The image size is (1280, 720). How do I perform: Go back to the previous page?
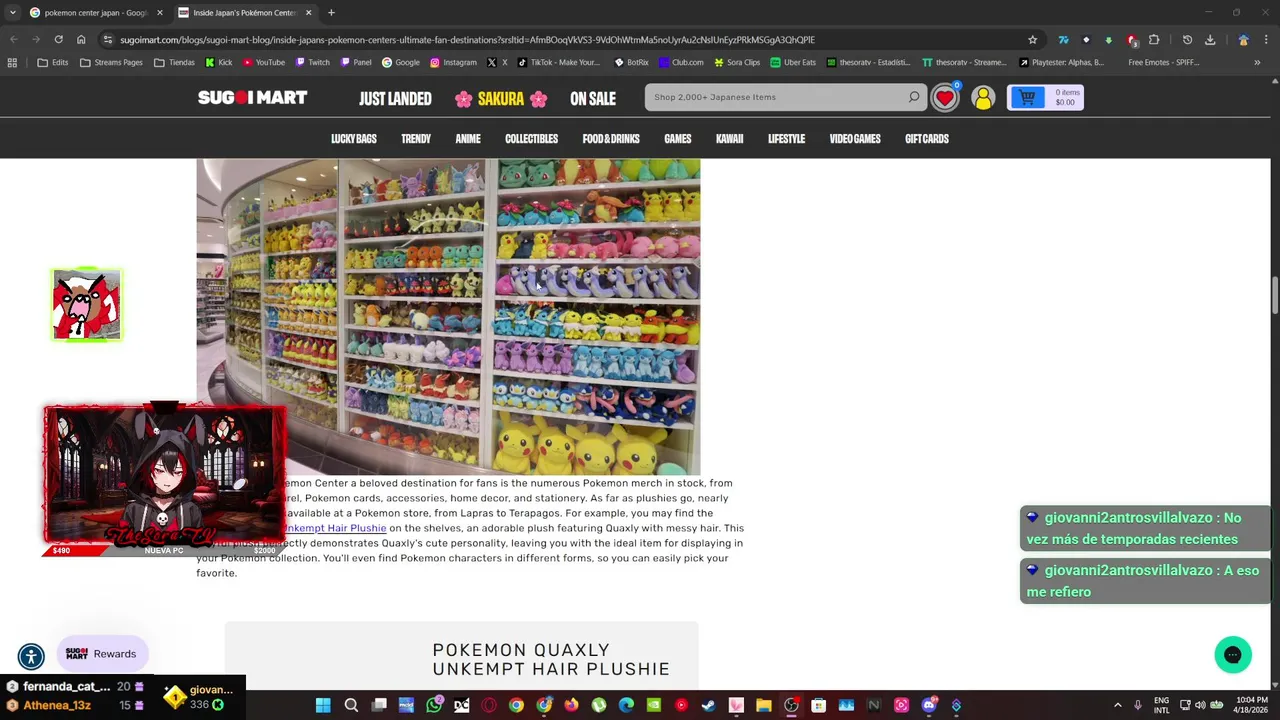(14, 40)
